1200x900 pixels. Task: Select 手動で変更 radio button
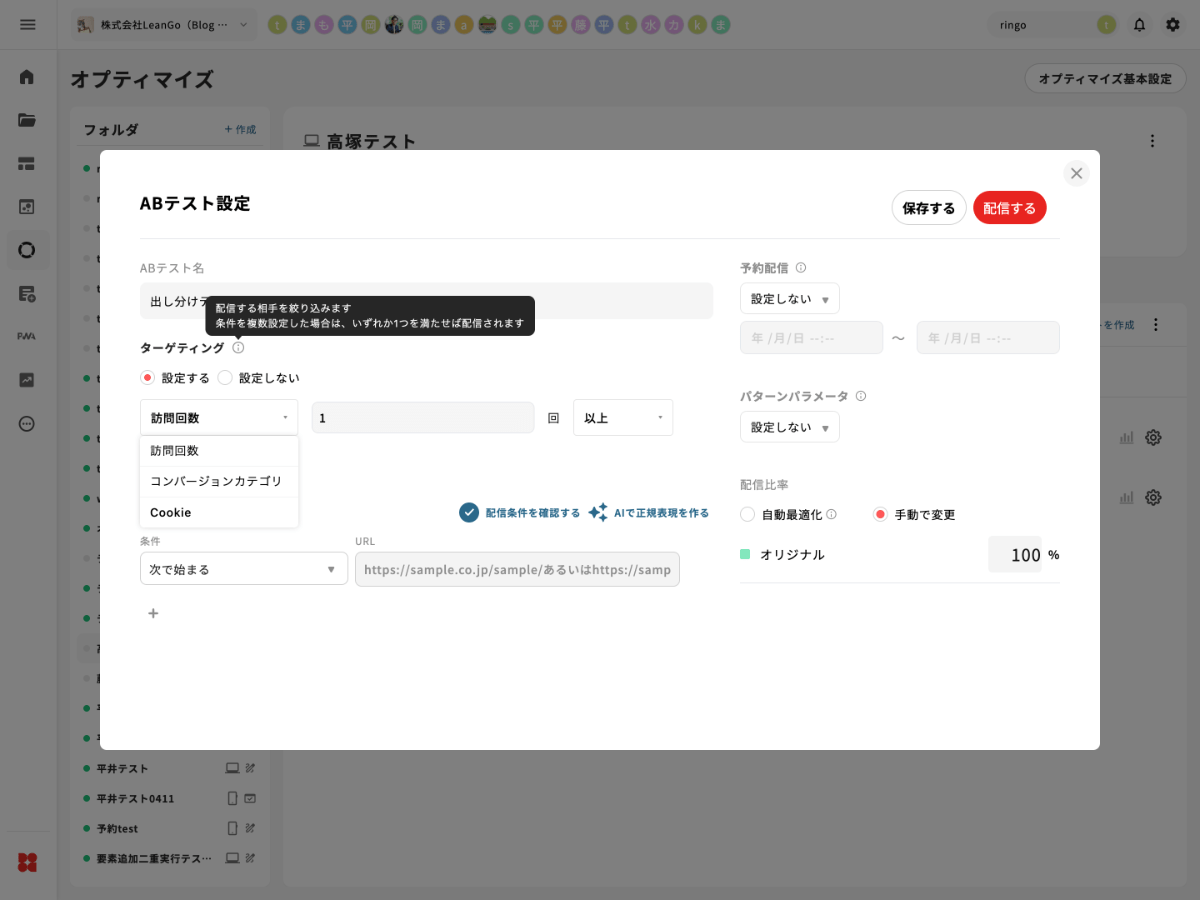(880, 514)
